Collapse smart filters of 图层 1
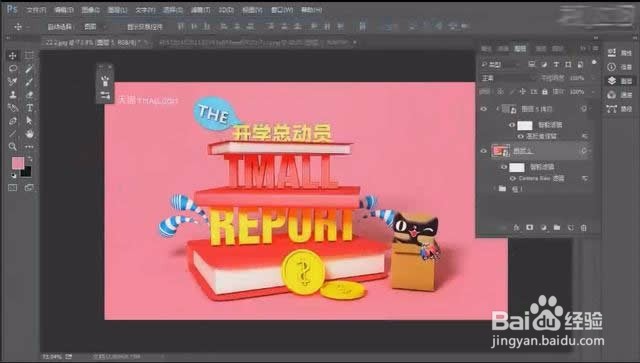Image resolution: width=640 pixels, height=363 pixels. tap(591, 151)
